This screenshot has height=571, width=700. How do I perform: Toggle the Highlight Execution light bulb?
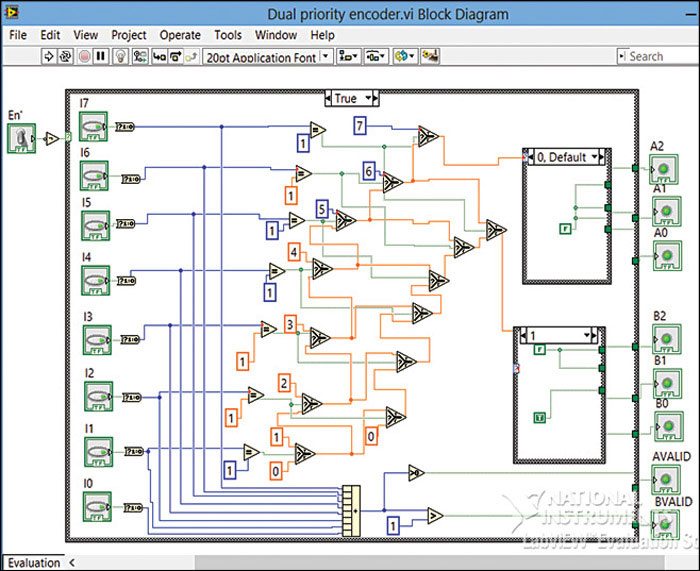tap(120, 57)
